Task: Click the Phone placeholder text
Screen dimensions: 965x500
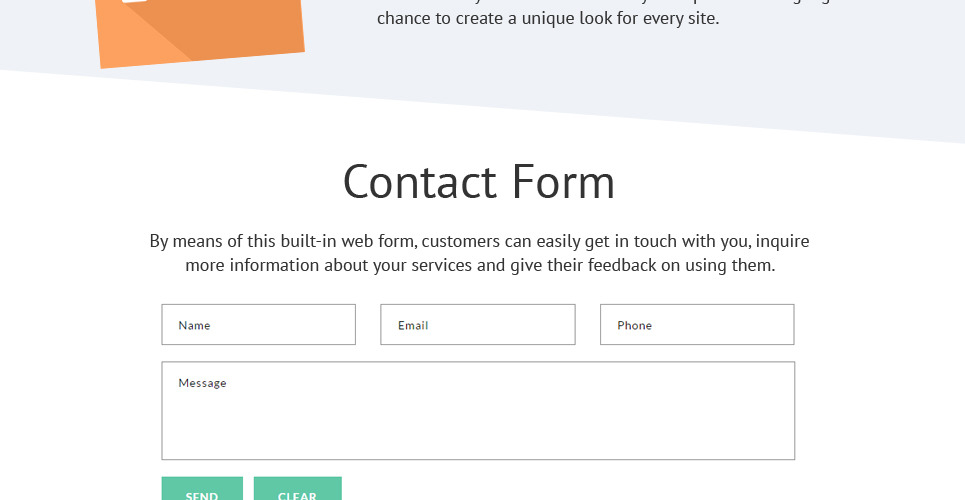Action: click(x=634, y=326)
